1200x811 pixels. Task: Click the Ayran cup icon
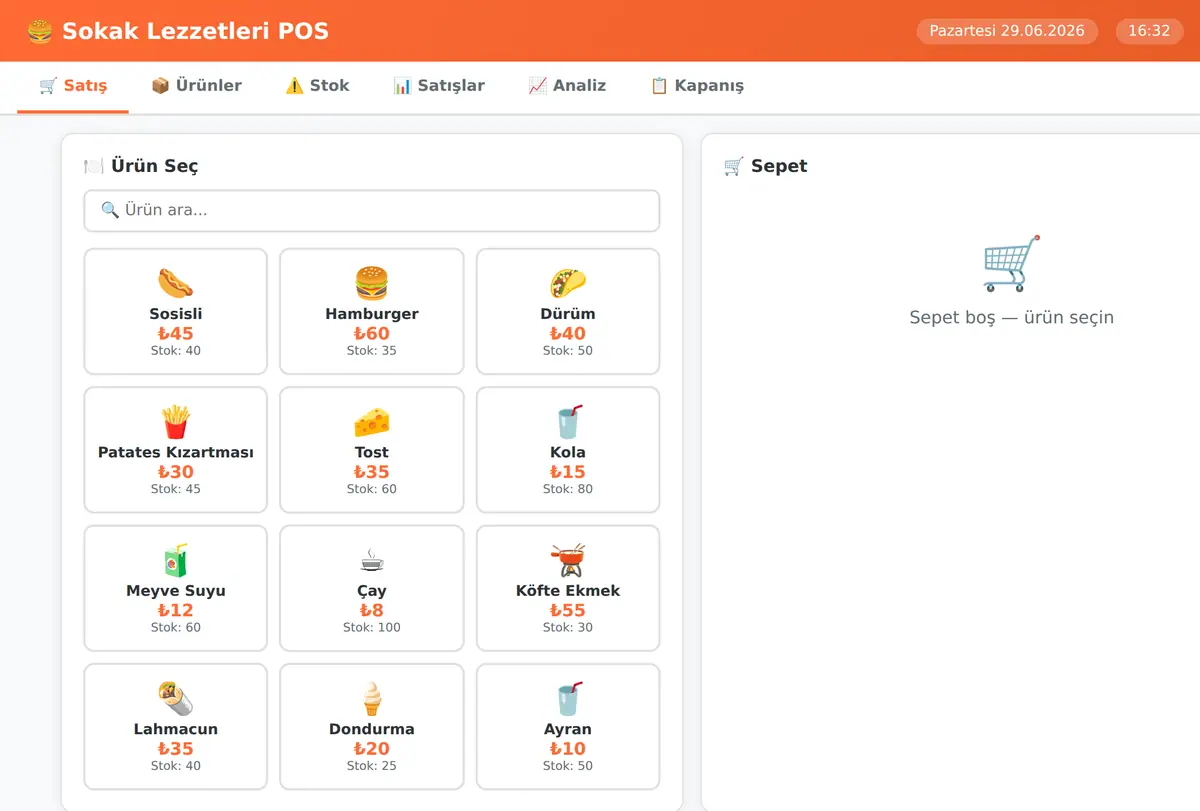pyautogui.click(x=568, y=698)
